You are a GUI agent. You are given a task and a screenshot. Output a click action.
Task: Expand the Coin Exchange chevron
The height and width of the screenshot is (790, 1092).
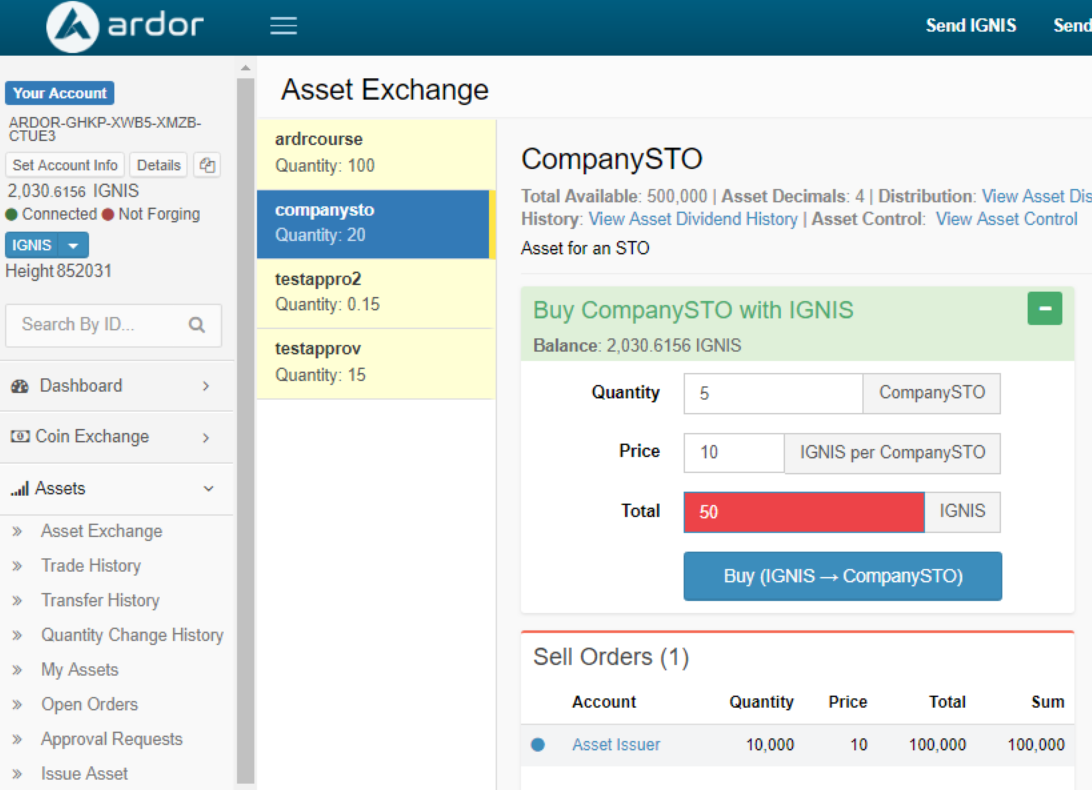point(206,437)
